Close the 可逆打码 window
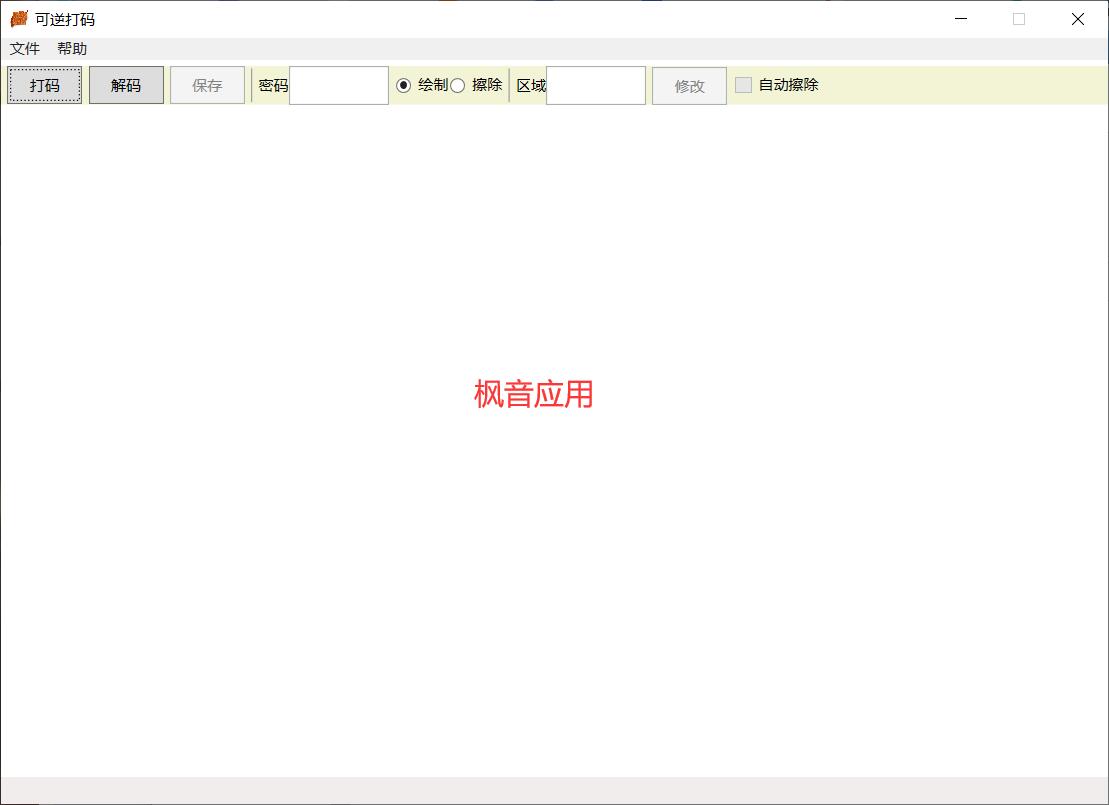Viewport: 1109px width, 805px height. (x=1077, y=19)
